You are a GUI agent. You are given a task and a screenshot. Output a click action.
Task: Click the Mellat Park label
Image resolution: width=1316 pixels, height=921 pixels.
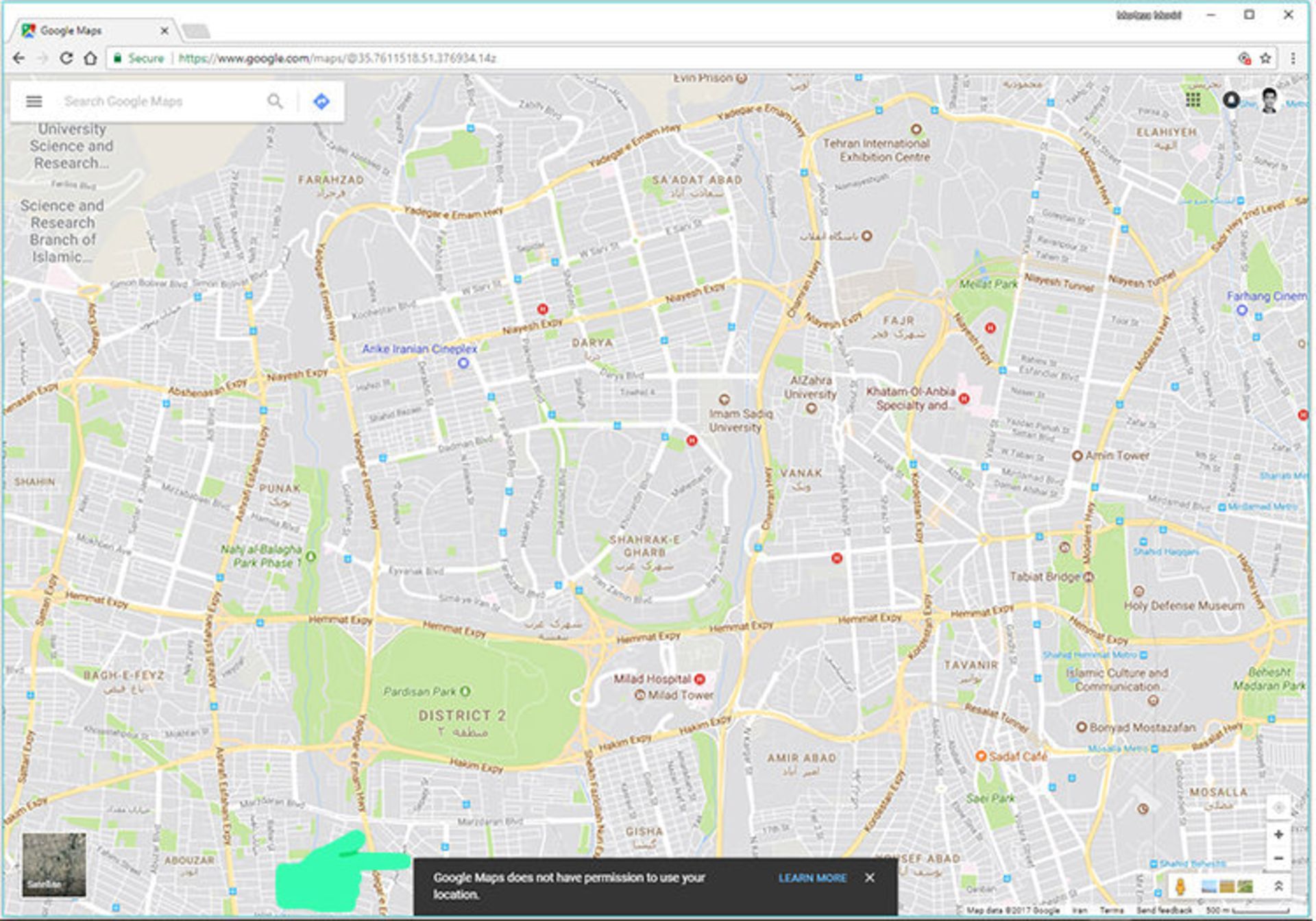(x=988, y=284)
